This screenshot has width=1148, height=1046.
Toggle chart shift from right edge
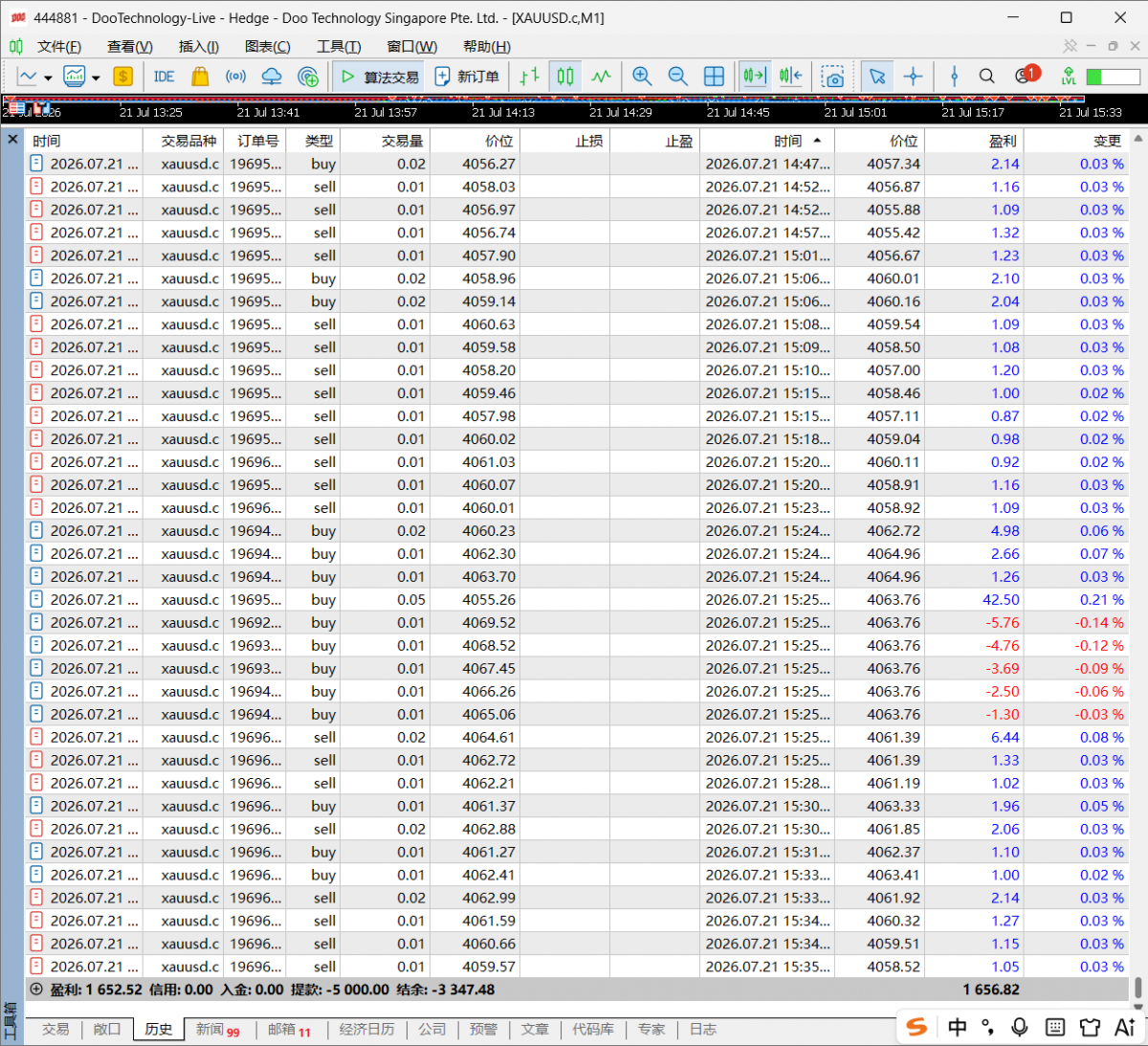click(791, 77)
